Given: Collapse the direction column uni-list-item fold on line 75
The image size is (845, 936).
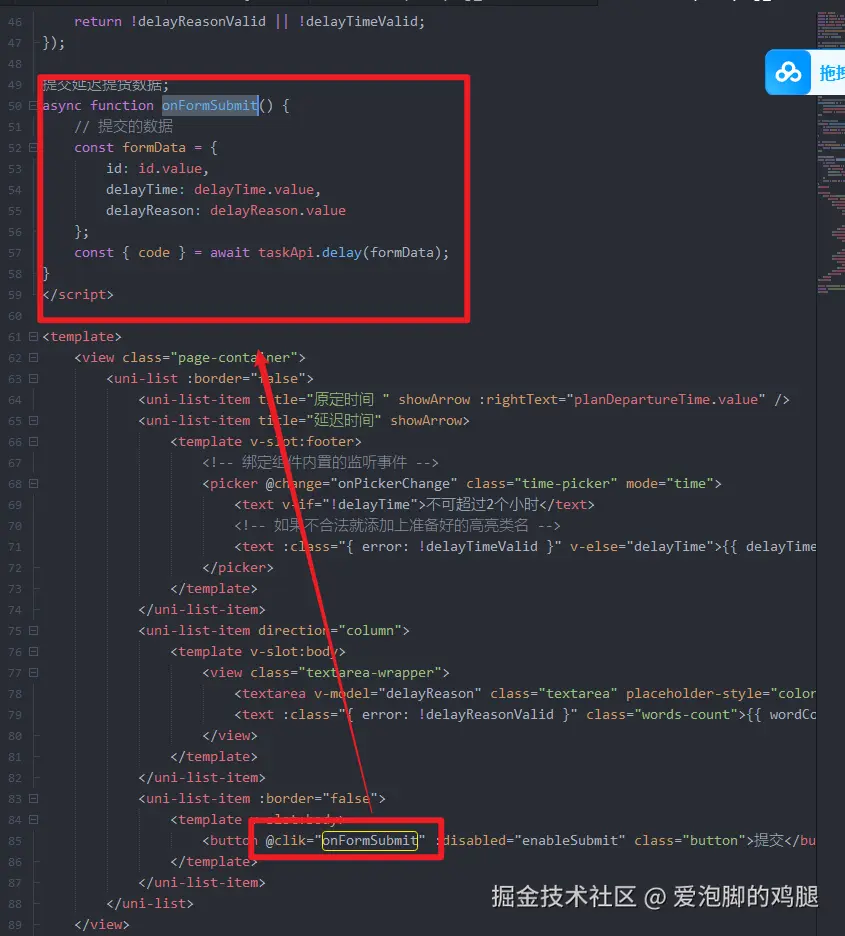Looking at the screenshot, I should point(33,631).
